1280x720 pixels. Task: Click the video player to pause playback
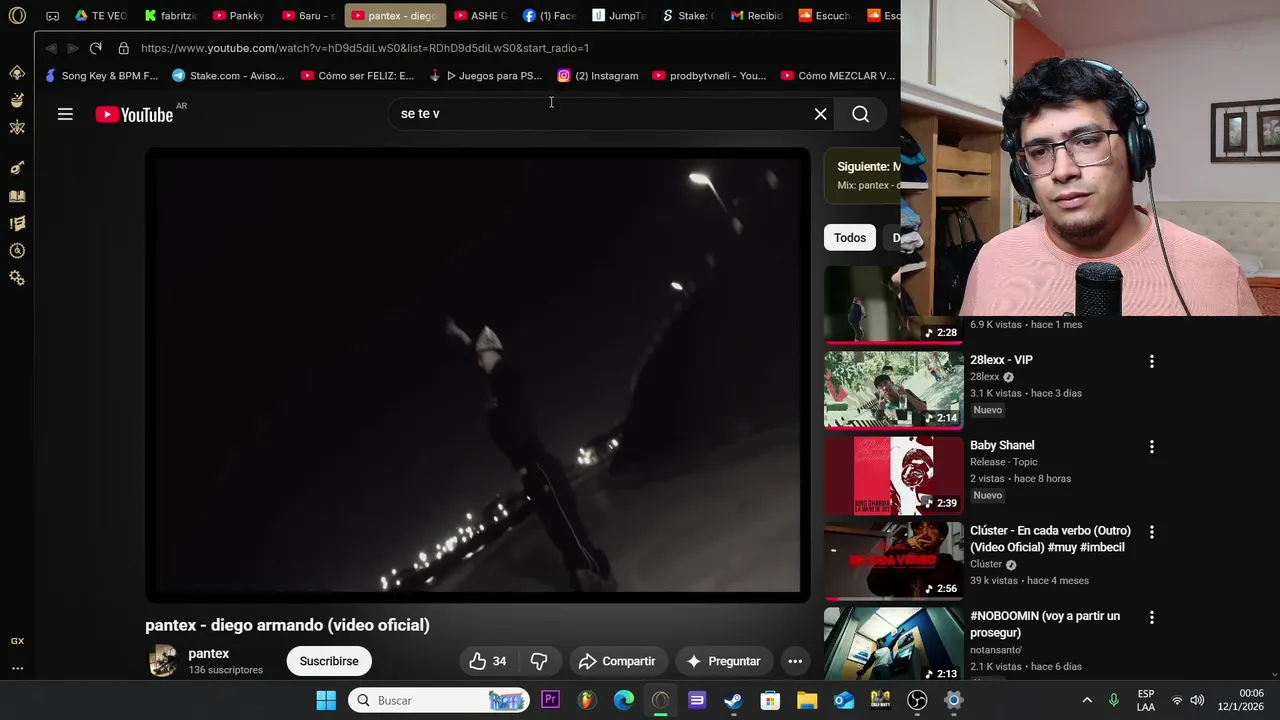click(478, 375)
